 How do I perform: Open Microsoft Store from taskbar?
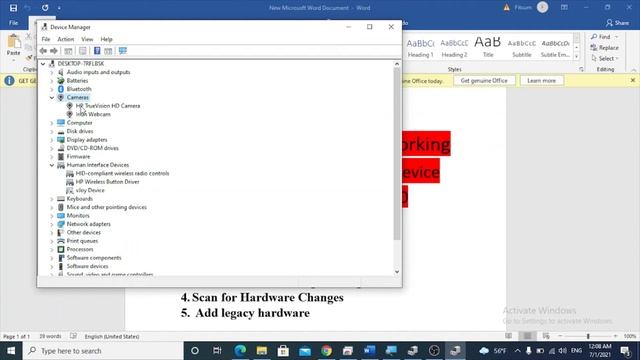coord(283,351)
